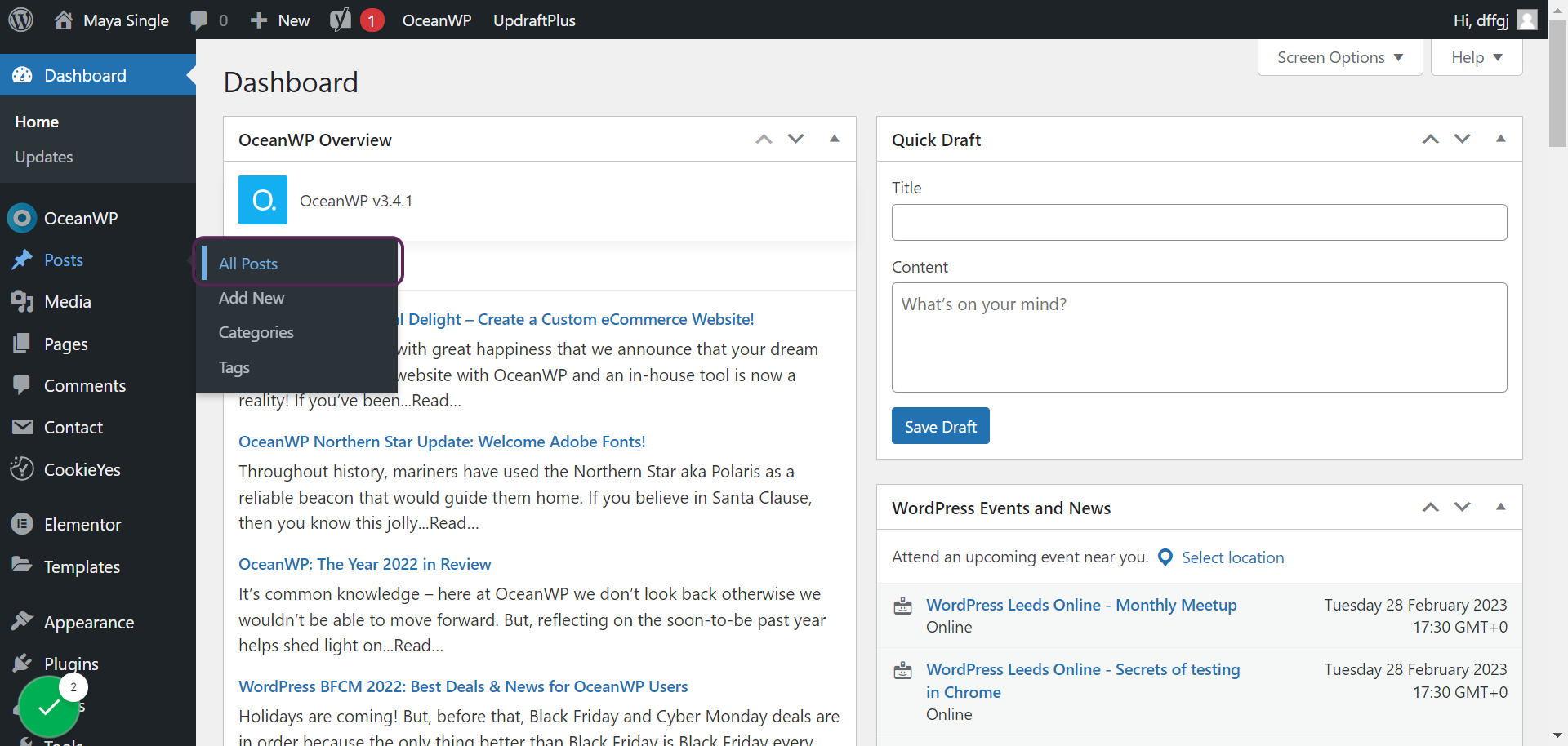Move WordPress Events and News panel up

[x=1431, y=507]
